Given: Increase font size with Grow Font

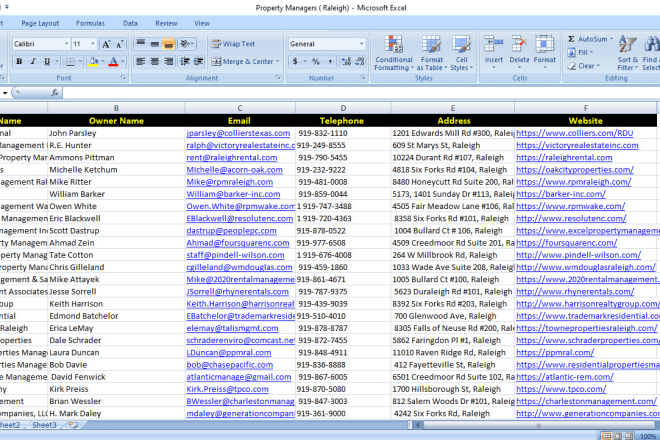Looking at the screenshot, I should point(106,44).
